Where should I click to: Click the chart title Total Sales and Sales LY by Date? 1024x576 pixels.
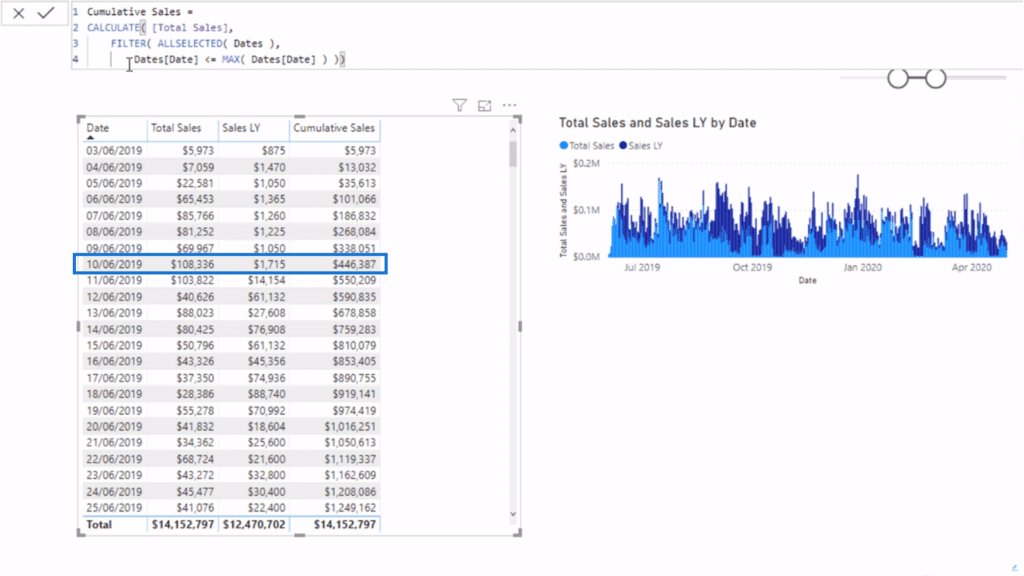658,123
